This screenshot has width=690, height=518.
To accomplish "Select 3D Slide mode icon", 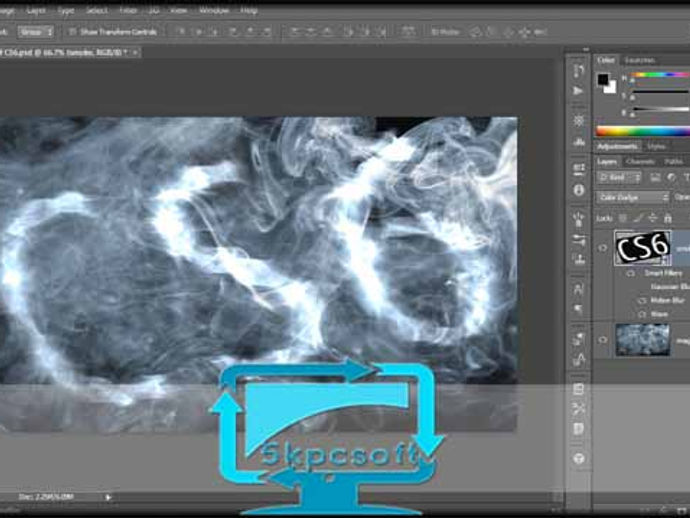I will click(525, 32).
